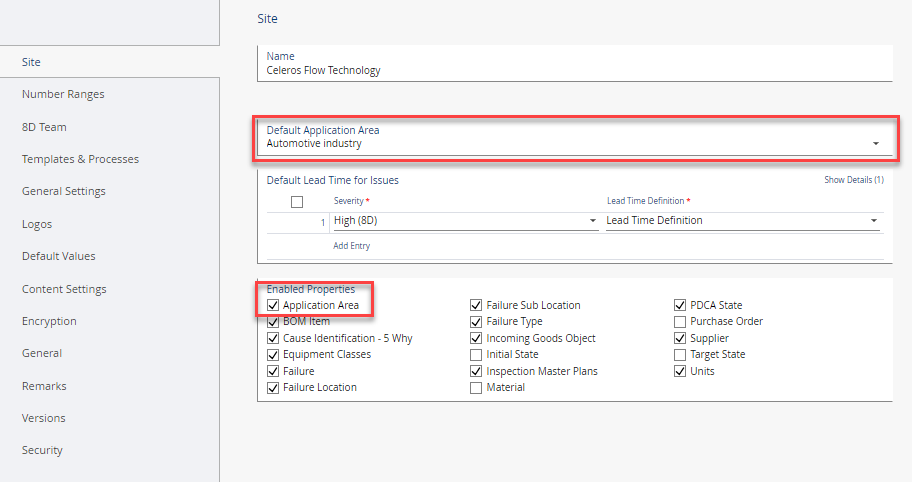The height and width of the screenshot is (482, 912).
Task: Disable the PDCA State checkbox
Action: (x=680, y=305)
